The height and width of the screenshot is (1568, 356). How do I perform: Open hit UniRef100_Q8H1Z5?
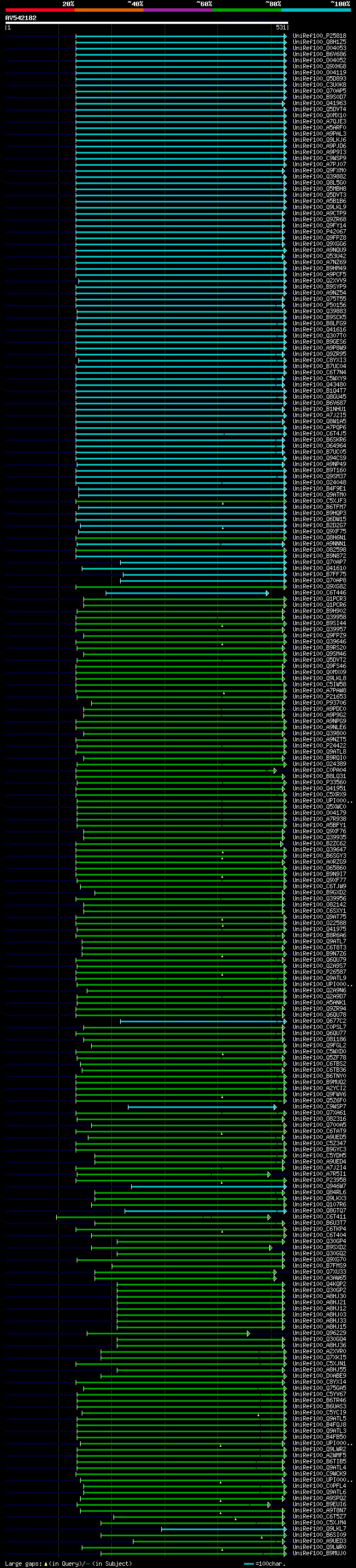coord(319,42)
